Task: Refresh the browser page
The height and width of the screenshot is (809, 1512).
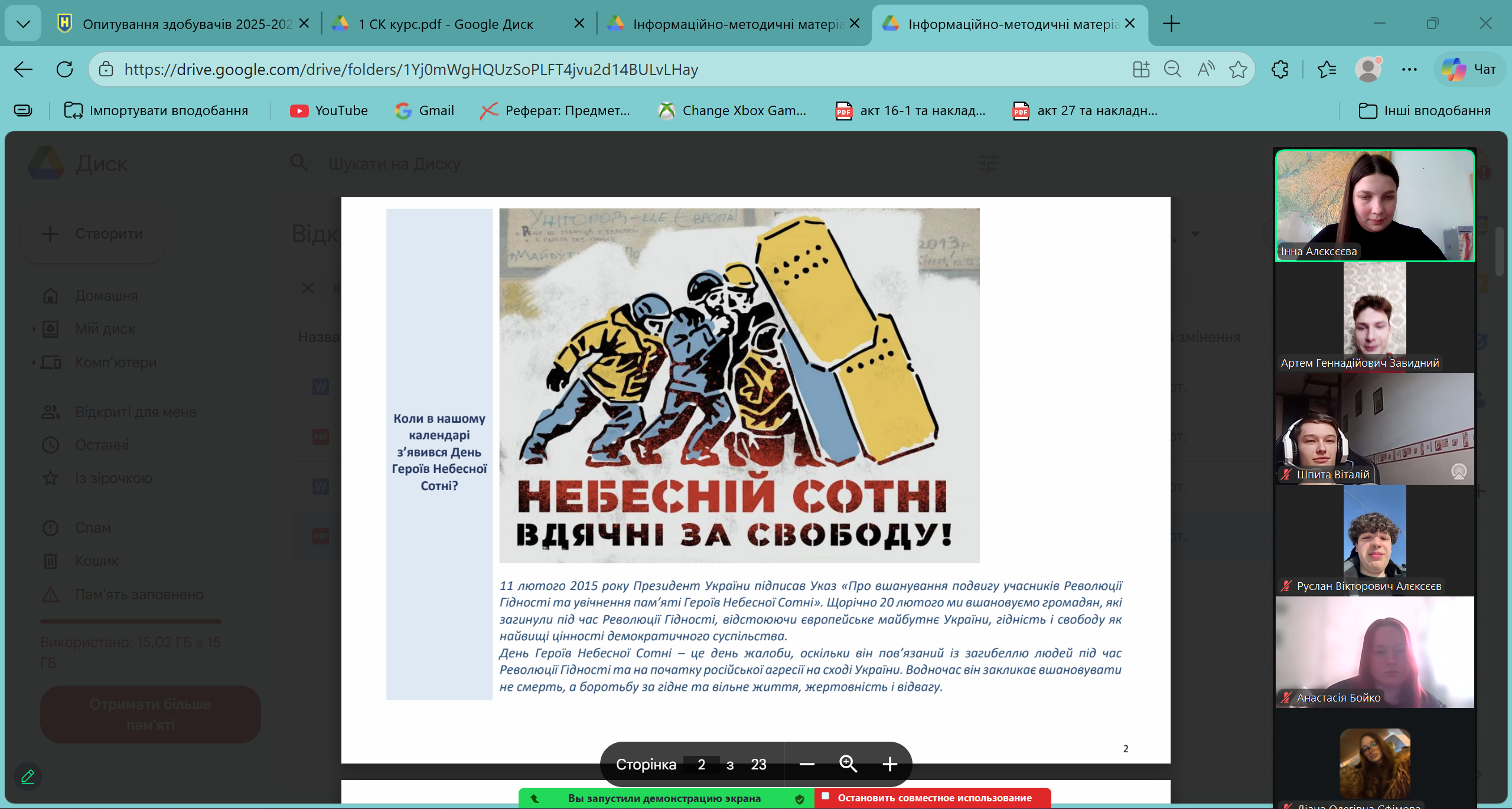Action: tap(64, 70)
